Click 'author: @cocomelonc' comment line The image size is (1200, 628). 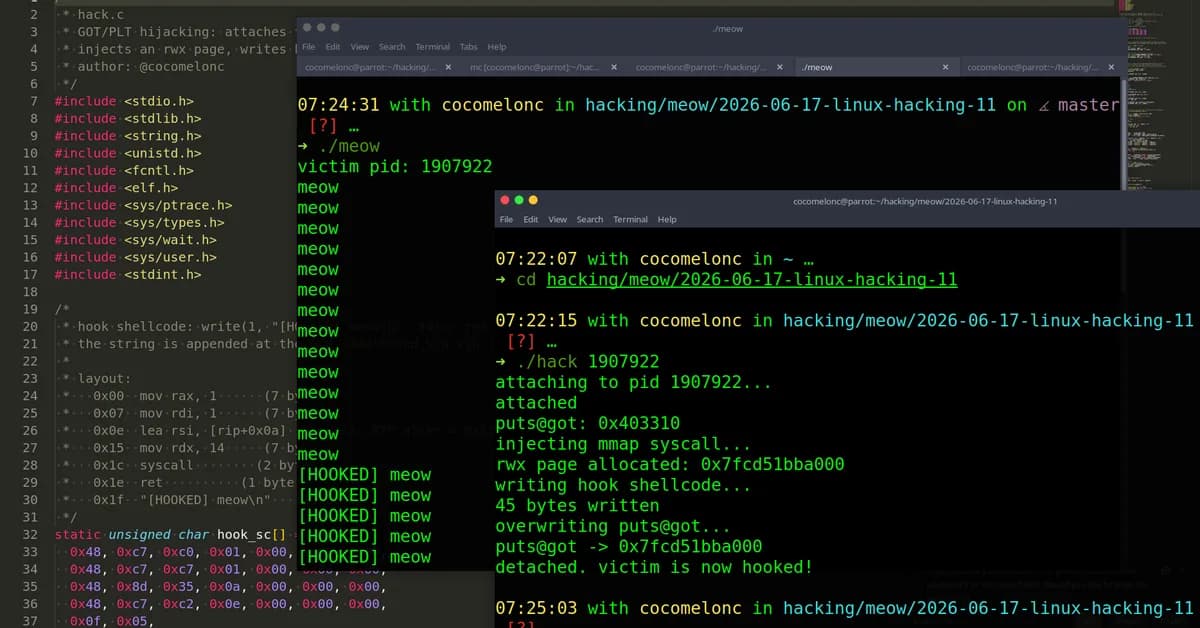pyautogui.click(x=151, y=67)
